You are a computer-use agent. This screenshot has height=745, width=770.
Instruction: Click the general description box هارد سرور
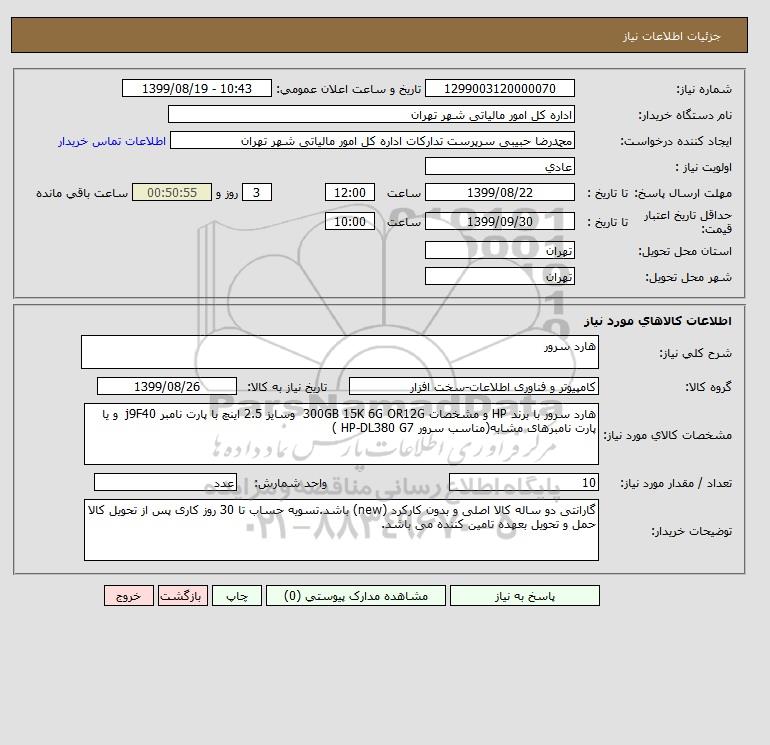pyautogui.click(x=340, y=352)
